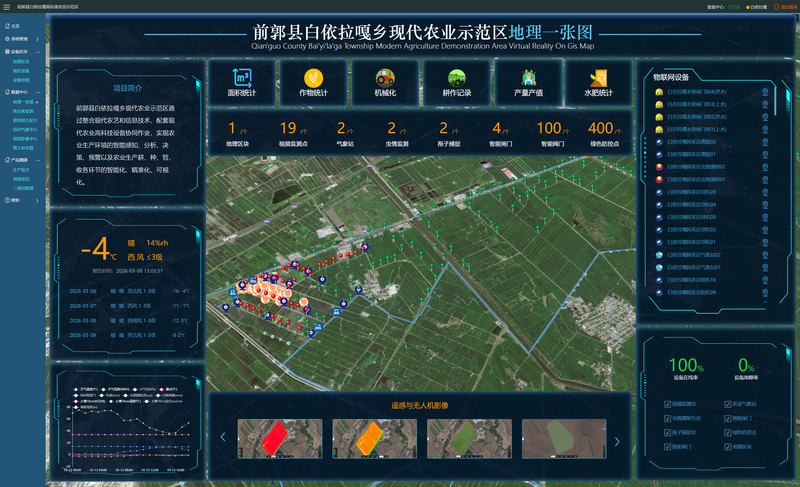The image size is (800, 487).
Task: Click the 400 green control points statistic
Action: [x=605, y=134]
